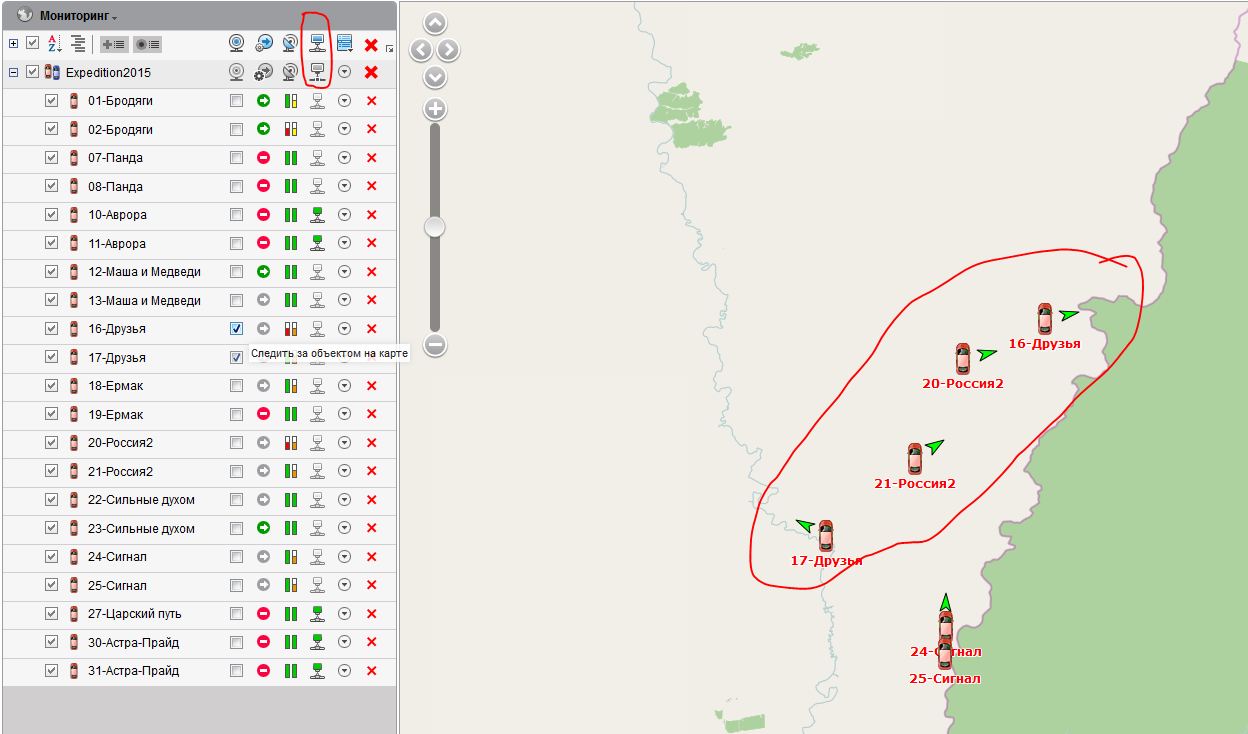Click Expedition2015 group connection state icon
The image size is (1248, 734).
click(x=317, y=72)
